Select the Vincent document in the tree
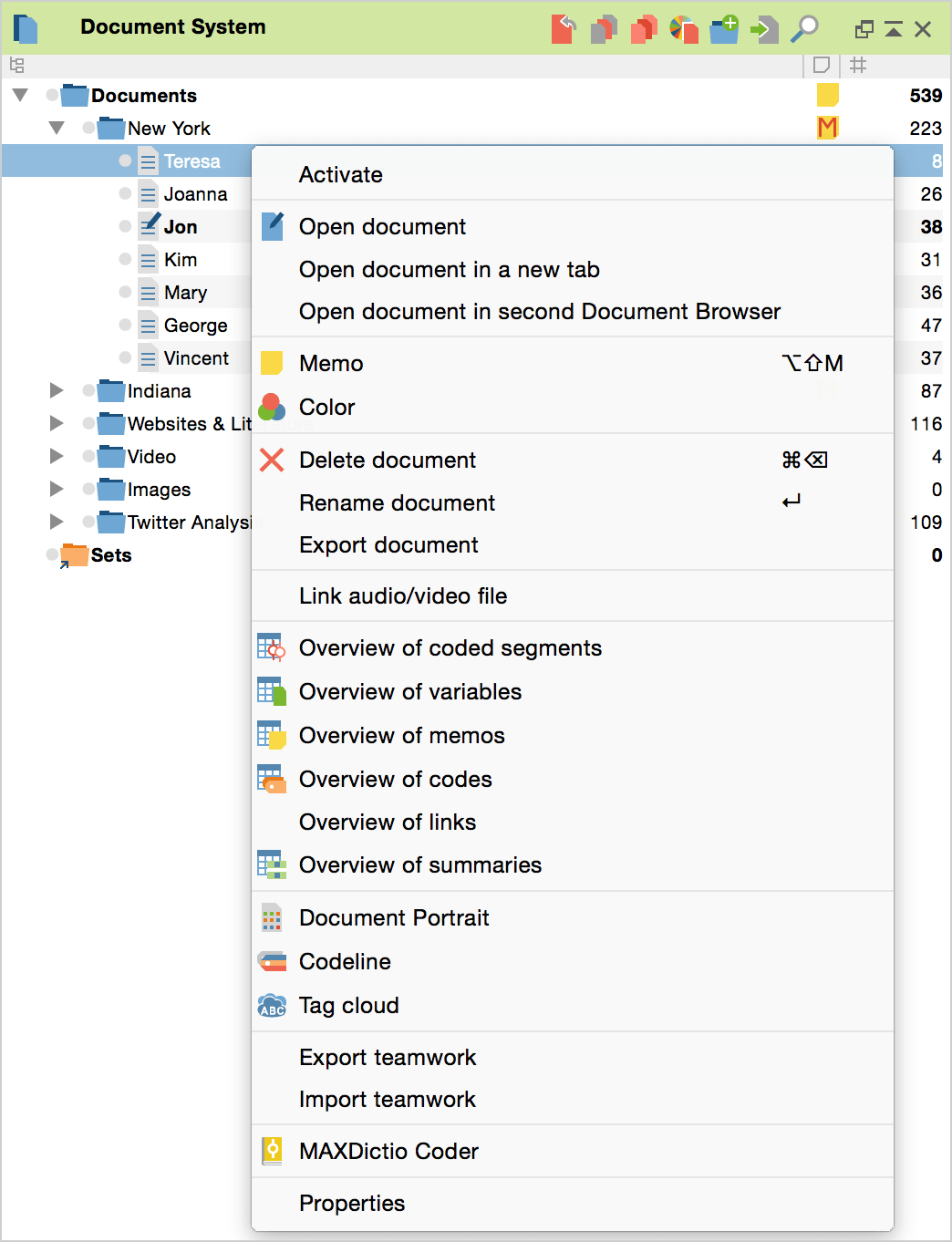Image resolution: width=952 pixels, height=1242 pixels. click(x=196, y=358)
